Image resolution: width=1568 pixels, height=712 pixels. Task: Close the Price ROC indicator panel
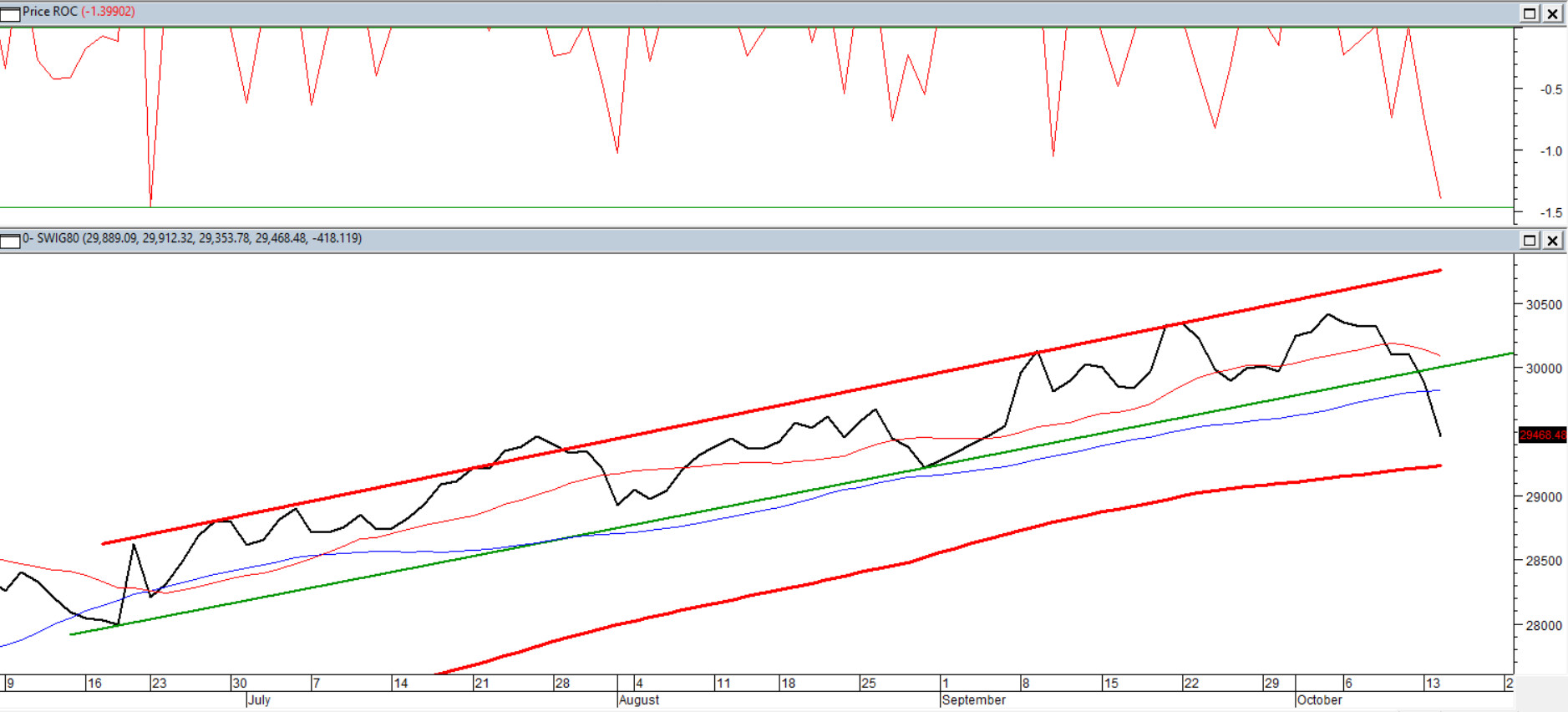pyautogui.click(x=1552, y=13)
